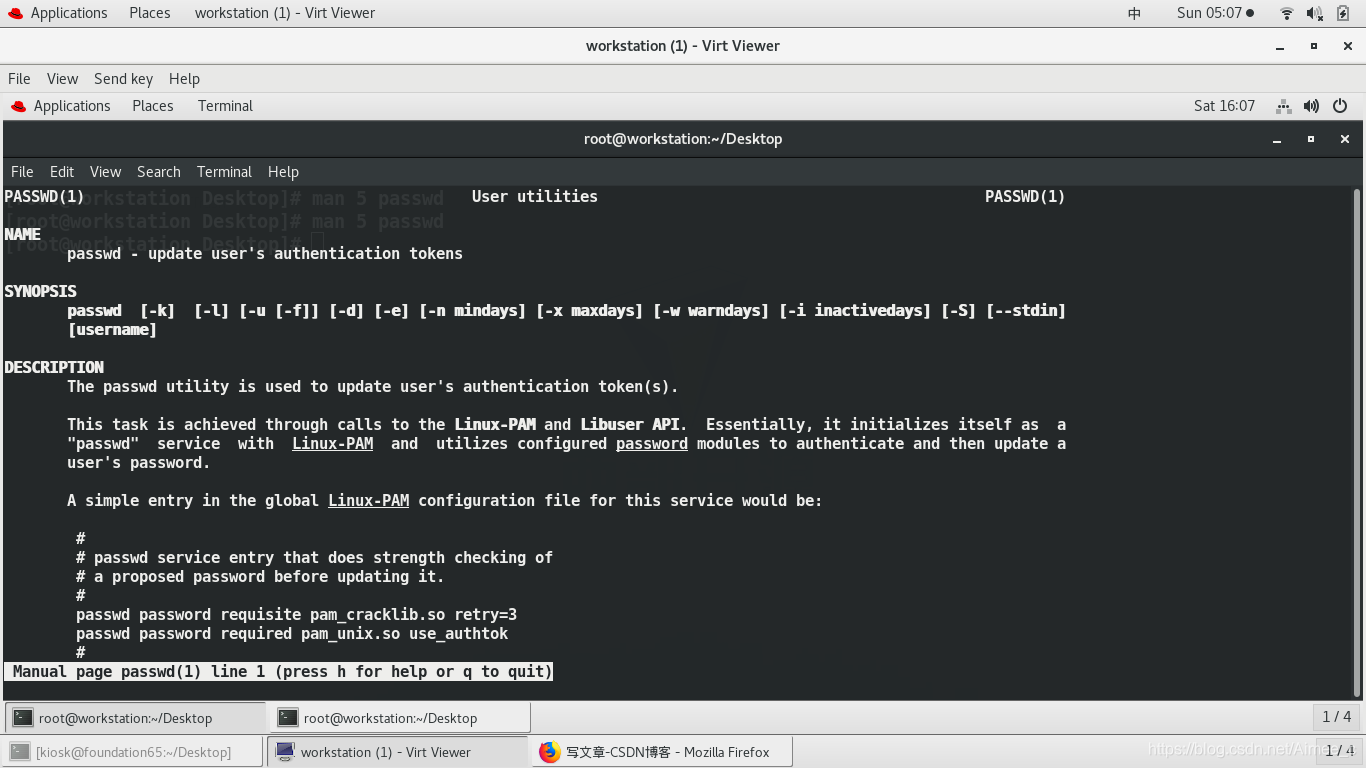Open the Search menu in the terminal
Image resolution: width=1366 pixels, height=768 pixels.
(158, 171)
